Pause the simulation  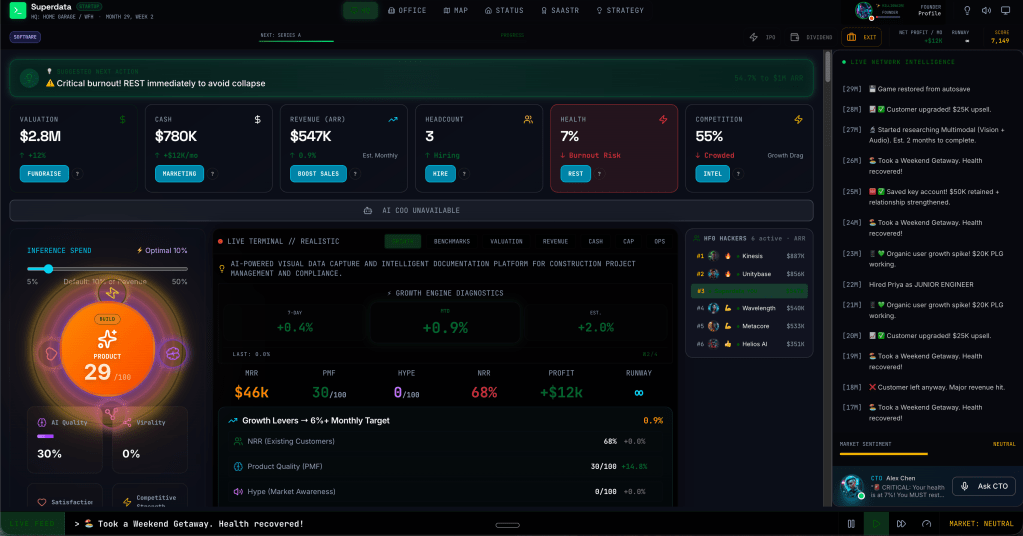851,523
